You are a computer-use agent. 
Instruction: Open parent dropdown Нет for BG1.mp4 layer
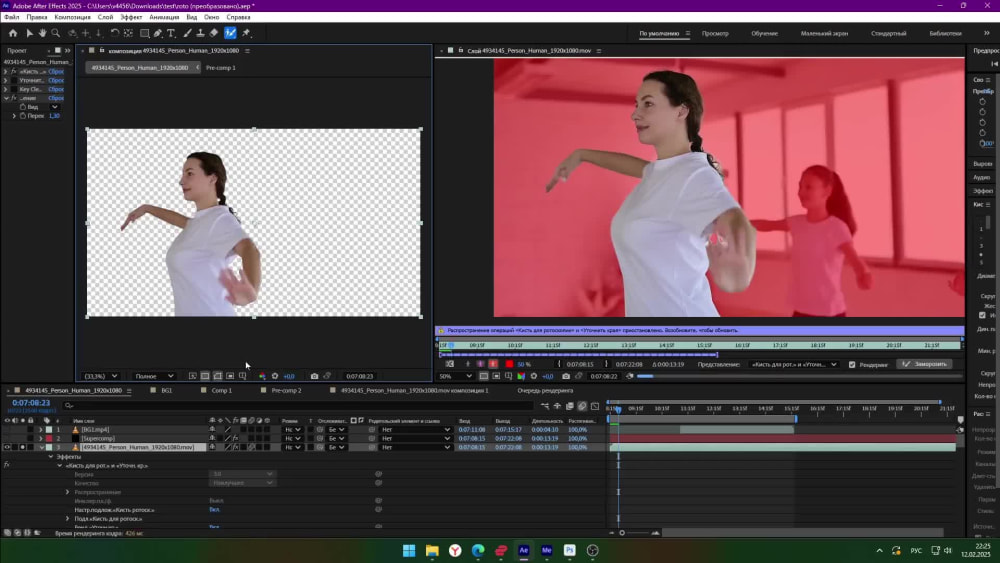(416, 430)
